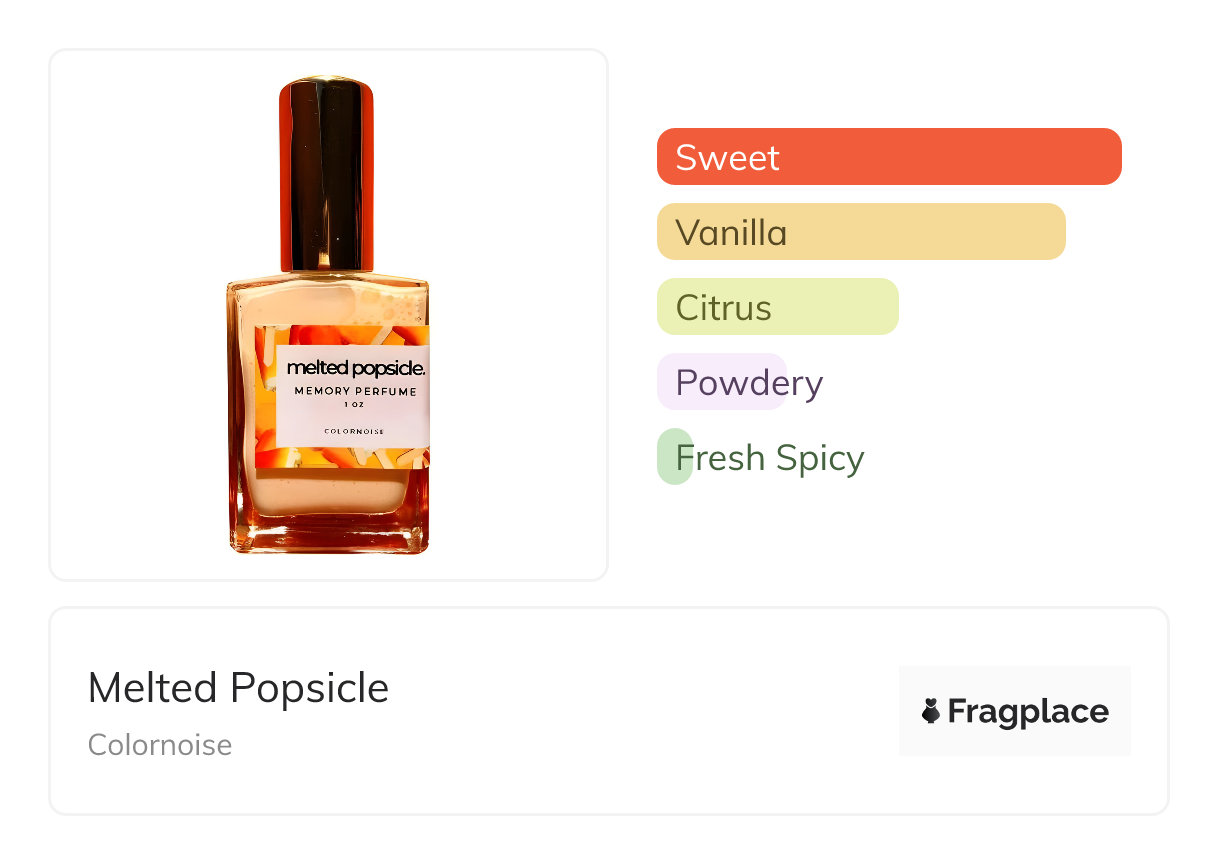Viewport: 1218px width, 864px height.
Task: Click the thick glass base of bottle
Action: pos(328,533)
